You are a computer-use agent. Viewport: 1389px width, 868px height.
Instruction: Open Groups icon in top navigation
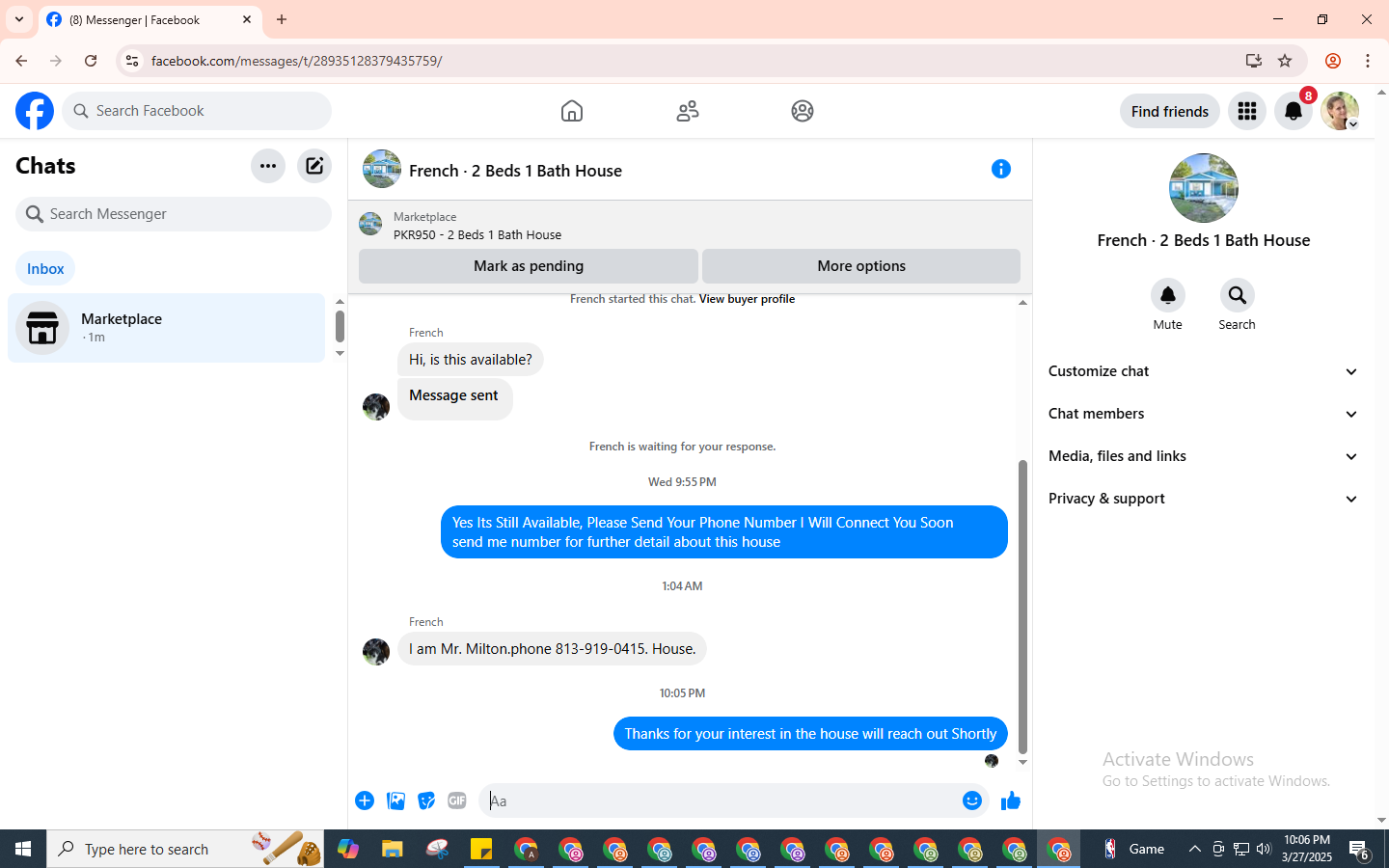click(803, 111)
